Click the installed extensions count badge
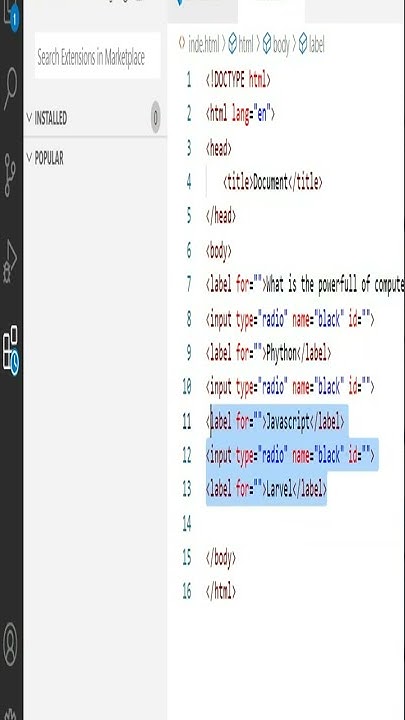This screenshot has width=405, height=720. click(x=156, y=118)
